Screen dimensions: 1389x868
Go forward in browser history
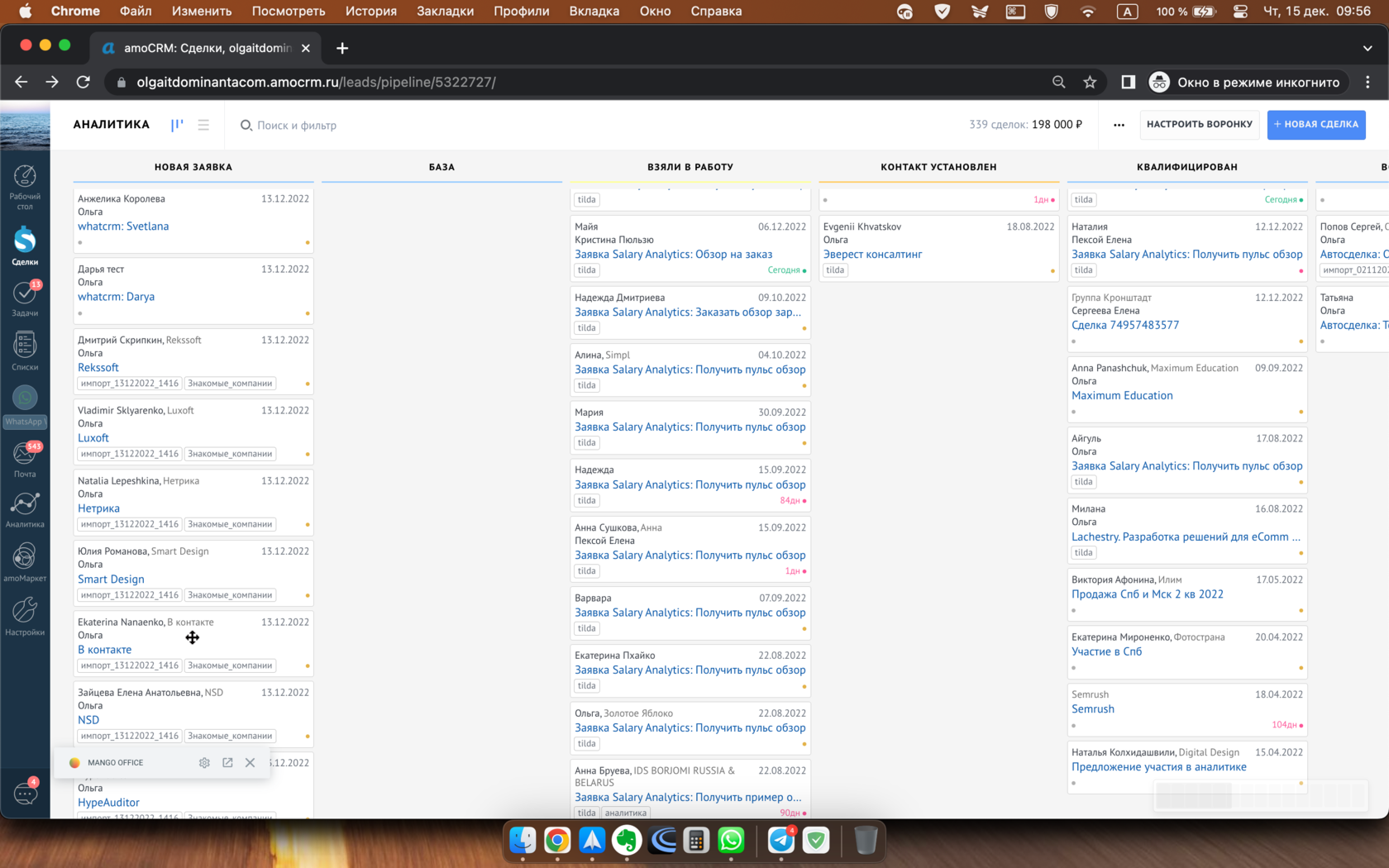click(x=52, y=82)
